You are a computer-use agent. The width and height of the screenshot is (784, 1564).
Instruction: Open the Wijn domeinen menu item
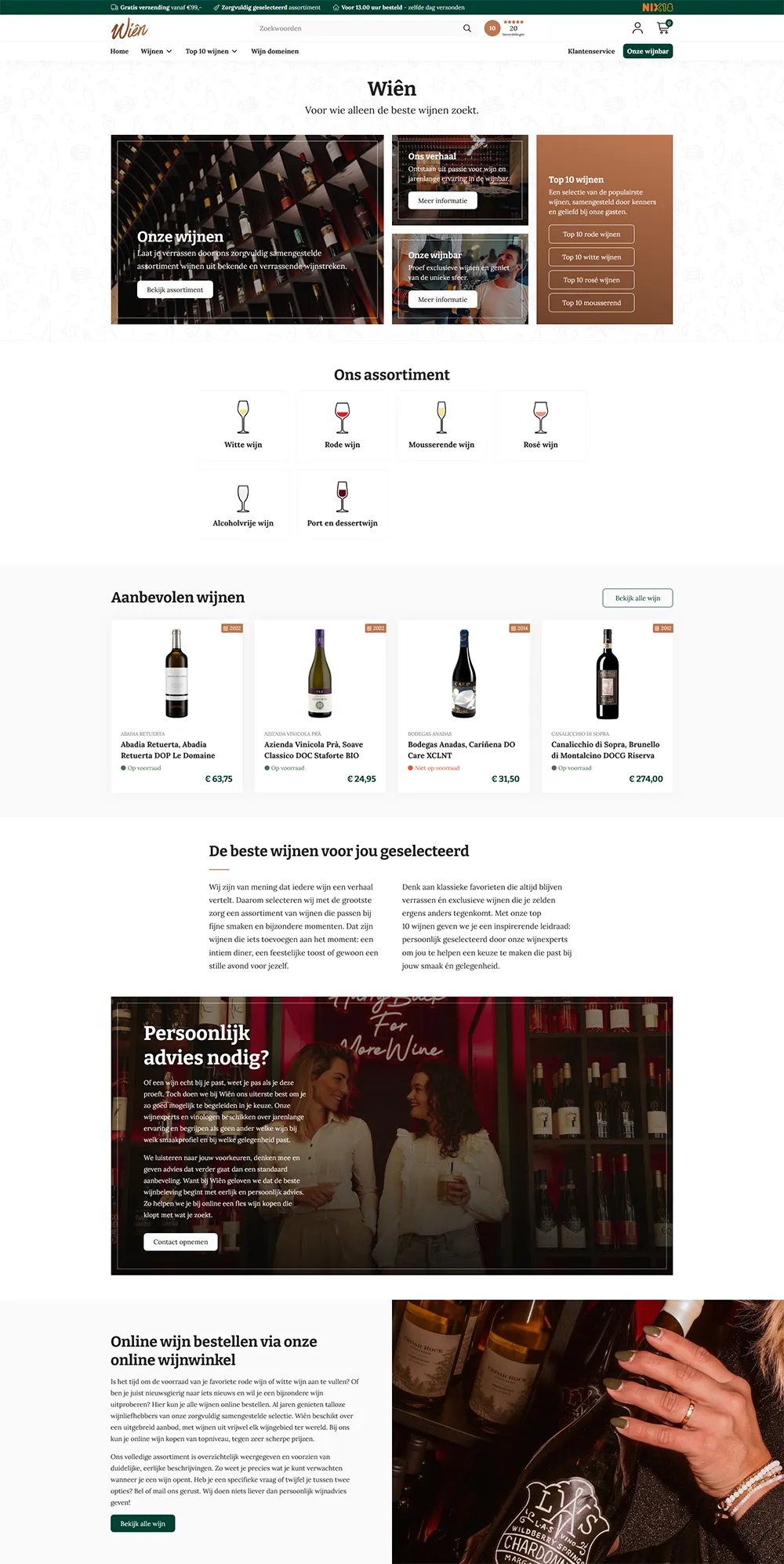(274, 52)
